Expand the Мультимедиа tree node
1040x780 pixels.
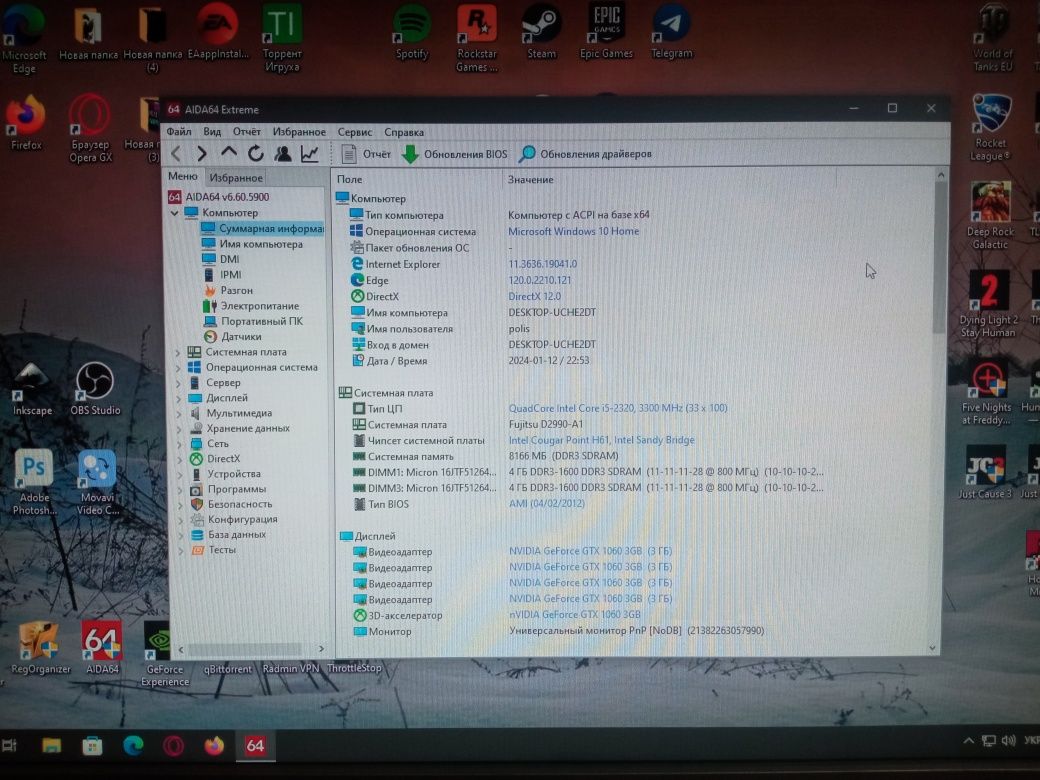[178, 413]
